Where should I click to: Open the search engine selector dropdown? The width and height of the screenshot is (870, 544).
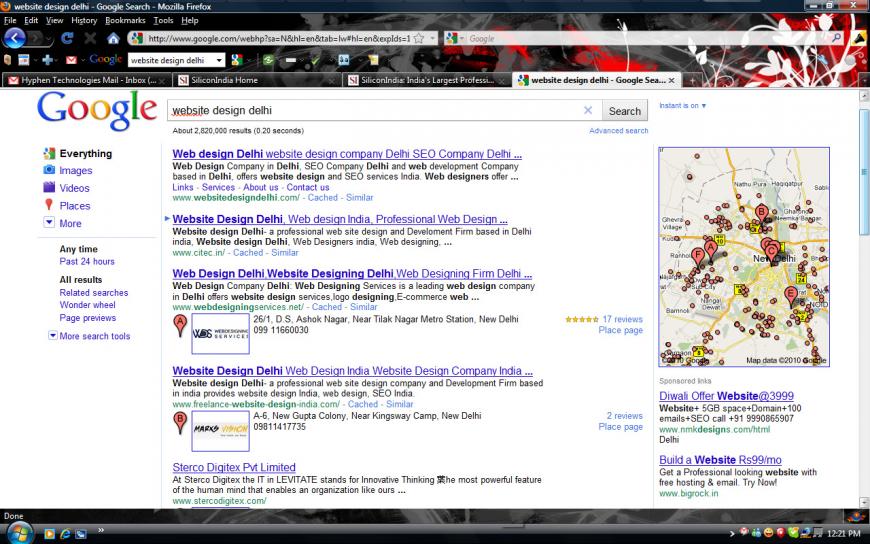pos(454,38)
